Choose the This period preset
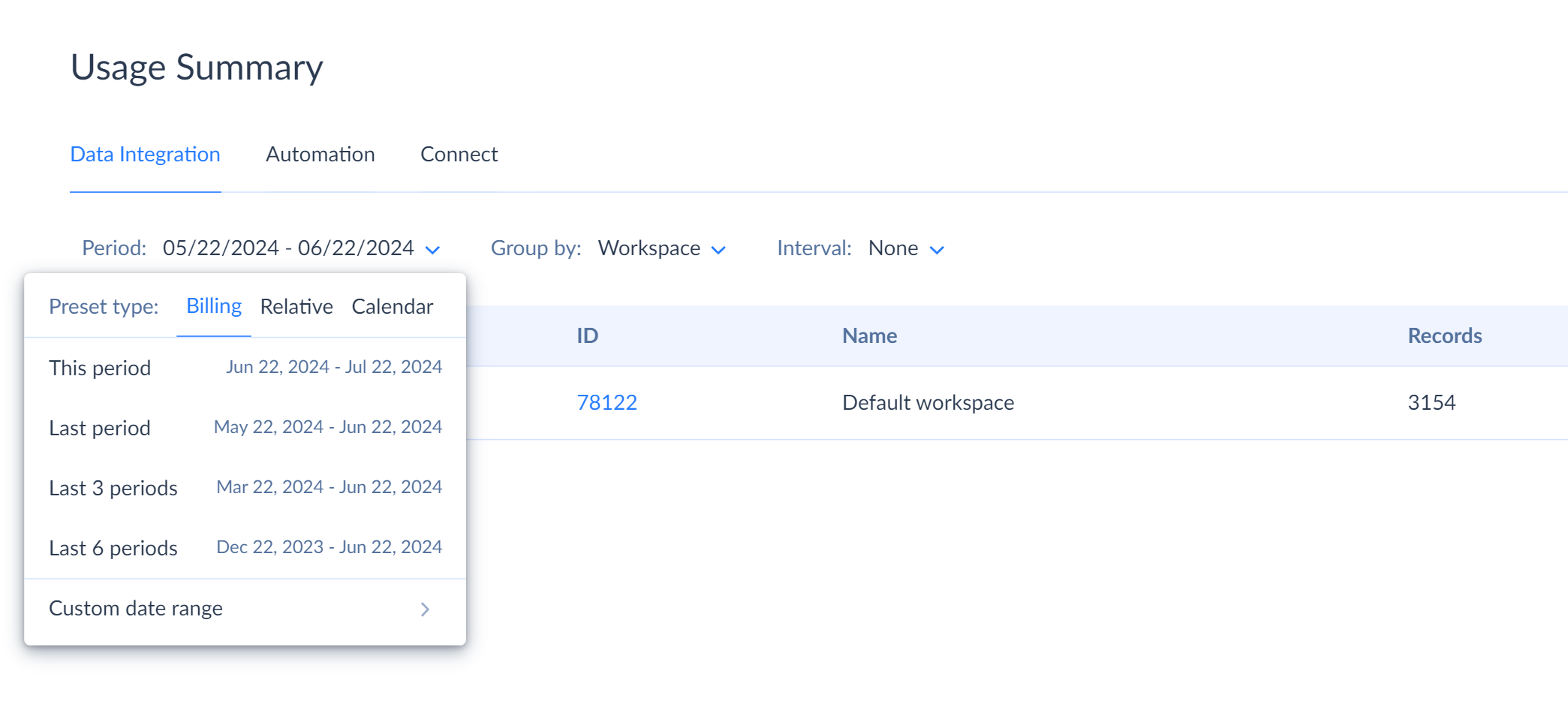The width and height of the screenshot is (1568, 725). pos(245,368)
